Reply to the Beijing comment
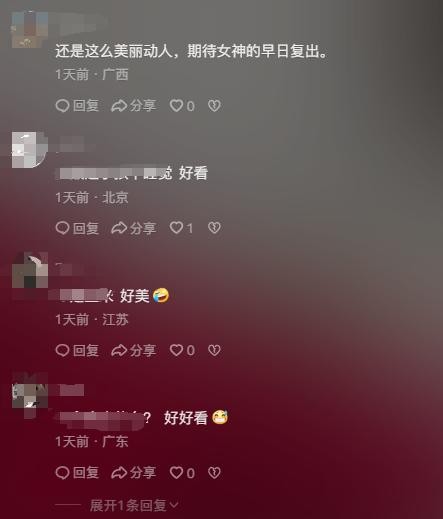This screenshot has height=519, width=443. coord(77,228)
